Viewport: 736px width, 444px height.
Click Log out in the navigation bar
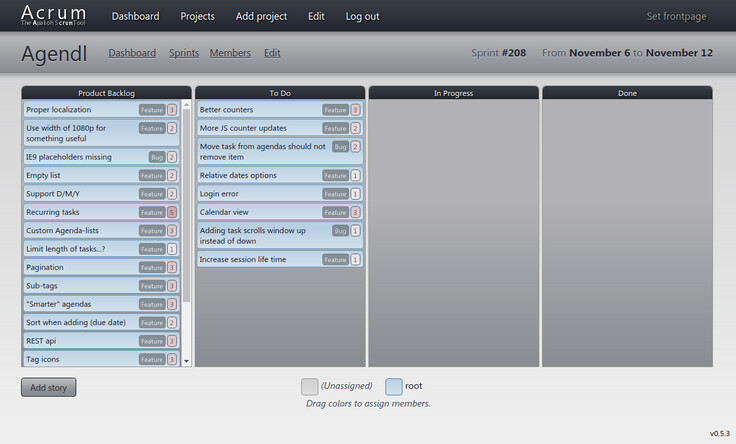[x=362, y=16]
